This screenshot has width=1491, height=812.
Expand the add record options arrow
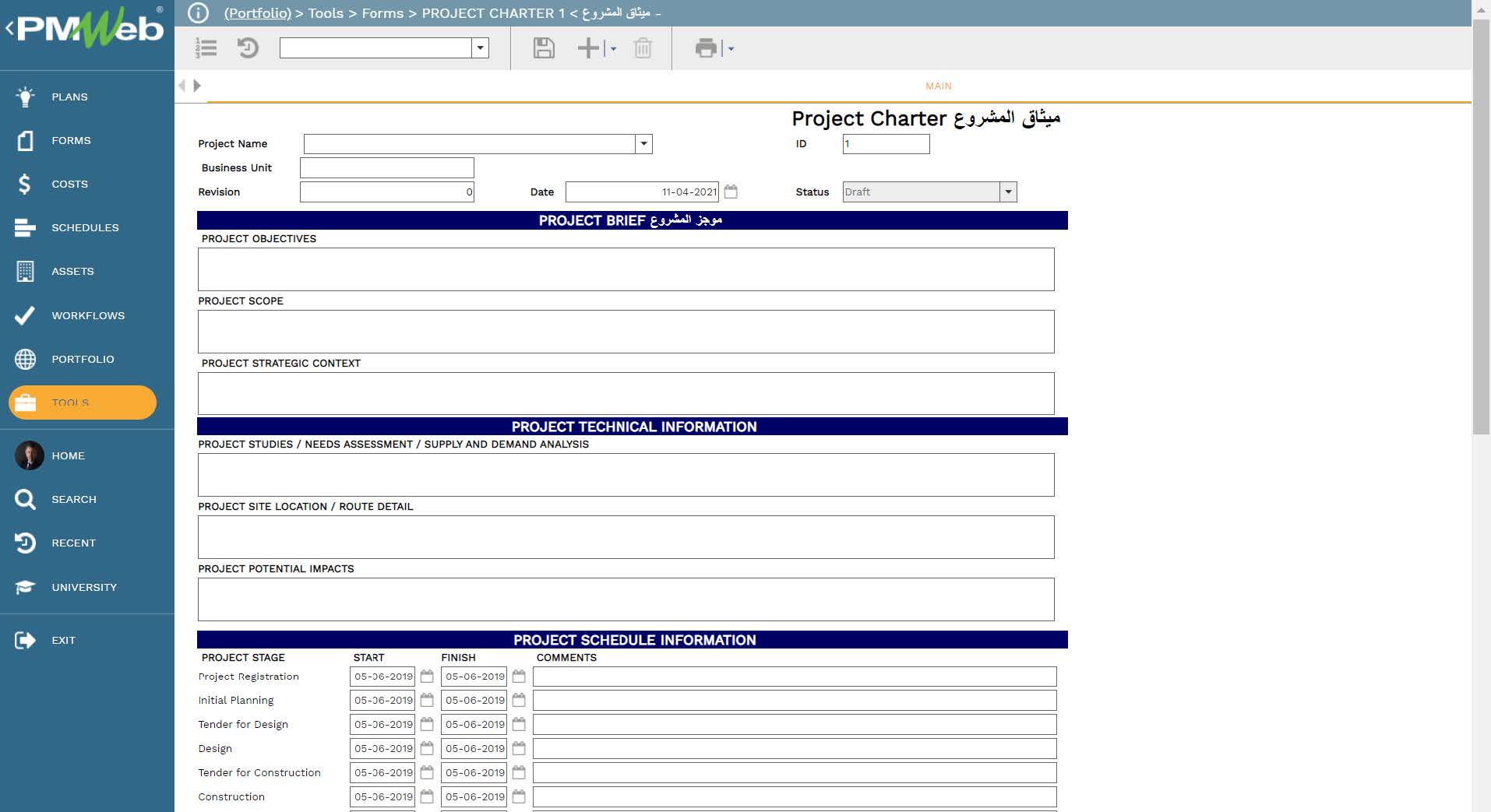tap(613, 47)
